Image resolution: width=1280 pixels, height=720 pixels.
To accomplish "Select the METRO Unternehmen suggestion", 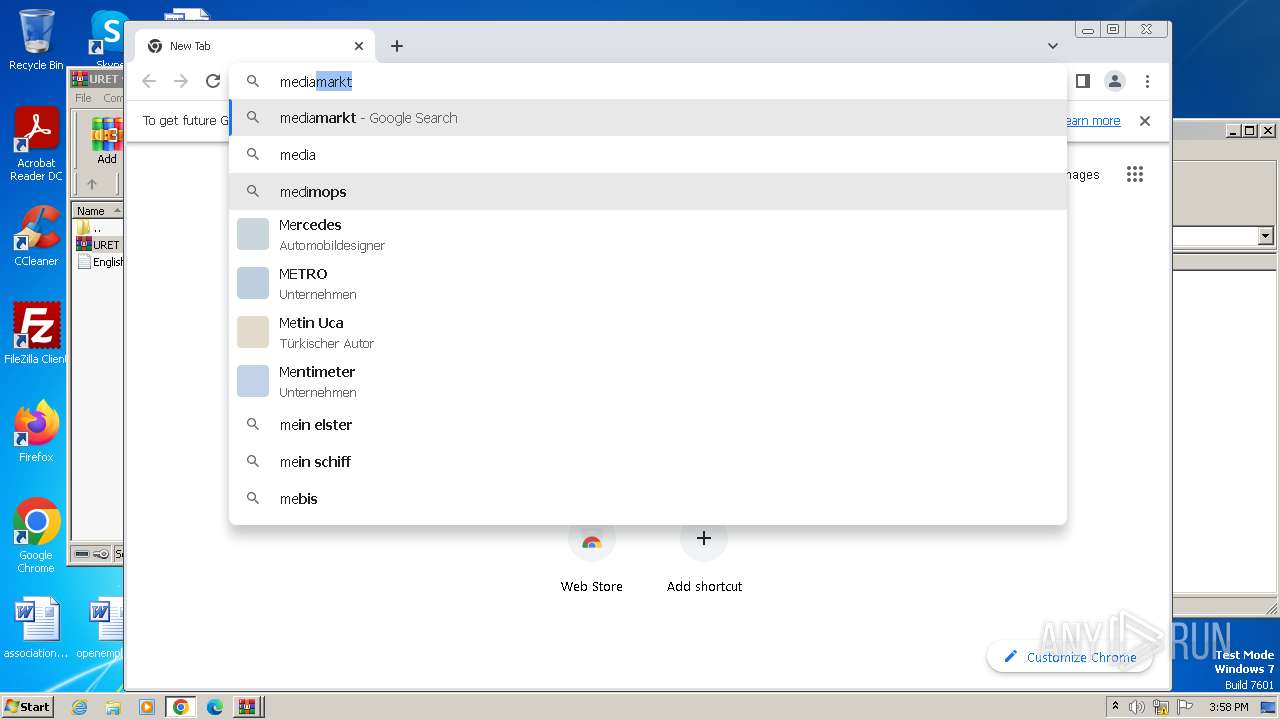I will (648, 283).
